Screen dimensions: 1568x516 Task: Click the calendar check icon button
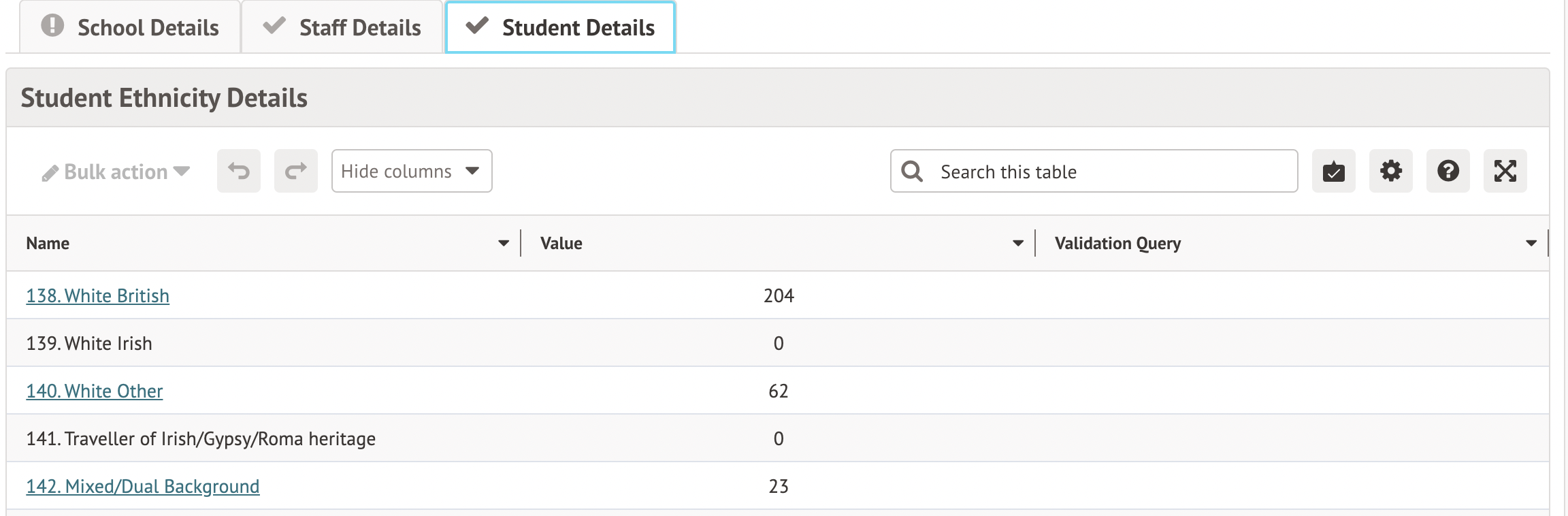(1333, 171)
